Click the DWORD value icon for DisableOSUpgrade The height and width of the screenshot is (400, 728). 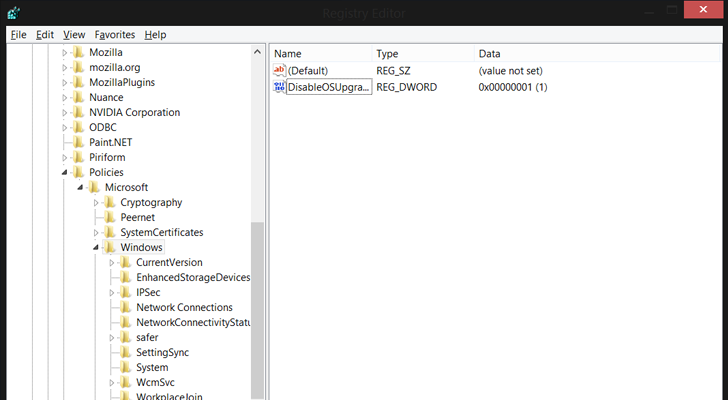279,87
